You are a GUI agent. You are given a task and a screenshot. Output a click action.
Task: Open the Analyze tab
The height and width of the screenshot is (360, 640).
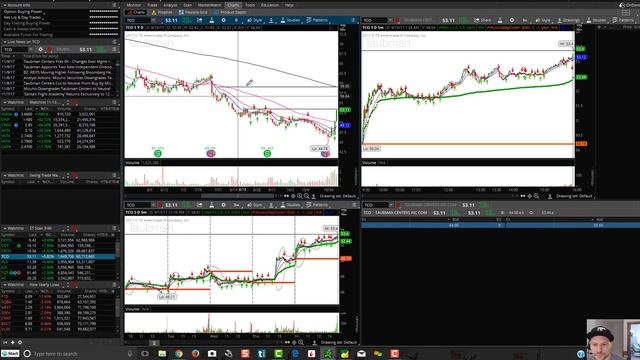tap(170, 5)
